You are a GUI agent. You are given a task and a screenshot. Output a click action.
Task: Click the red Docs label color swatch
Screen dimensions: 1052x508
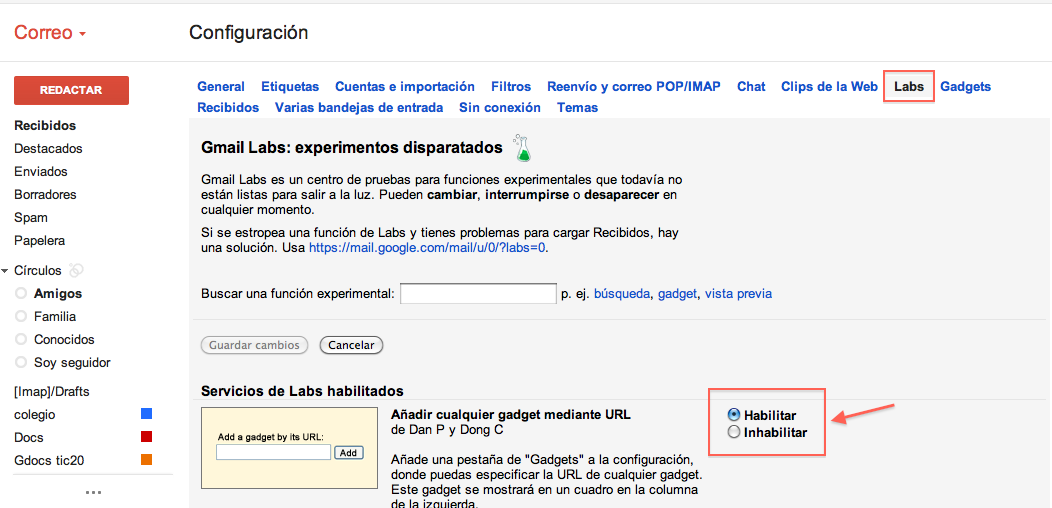pyautogui.click(x=146, y=437)
